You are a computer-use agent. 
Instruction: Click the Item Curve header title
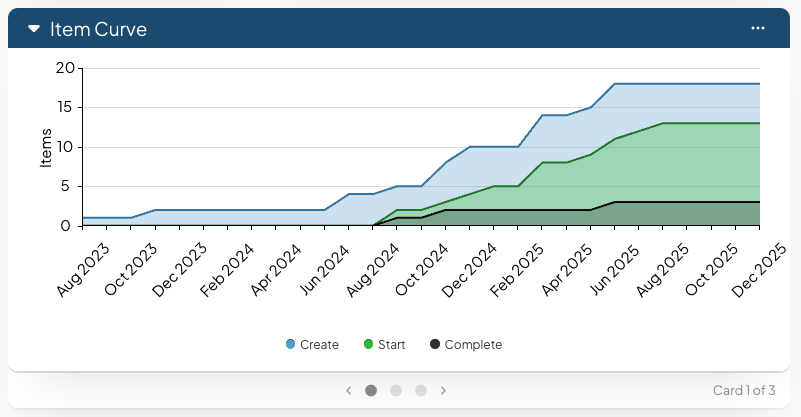(98, 30)
